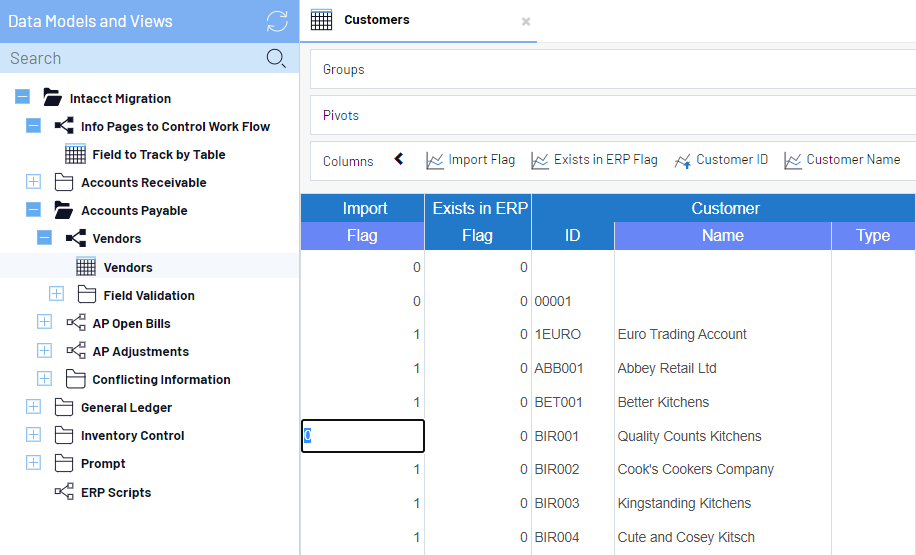Click the Customers tab table icon
916x555 pixels.
[x=321, y=20]
